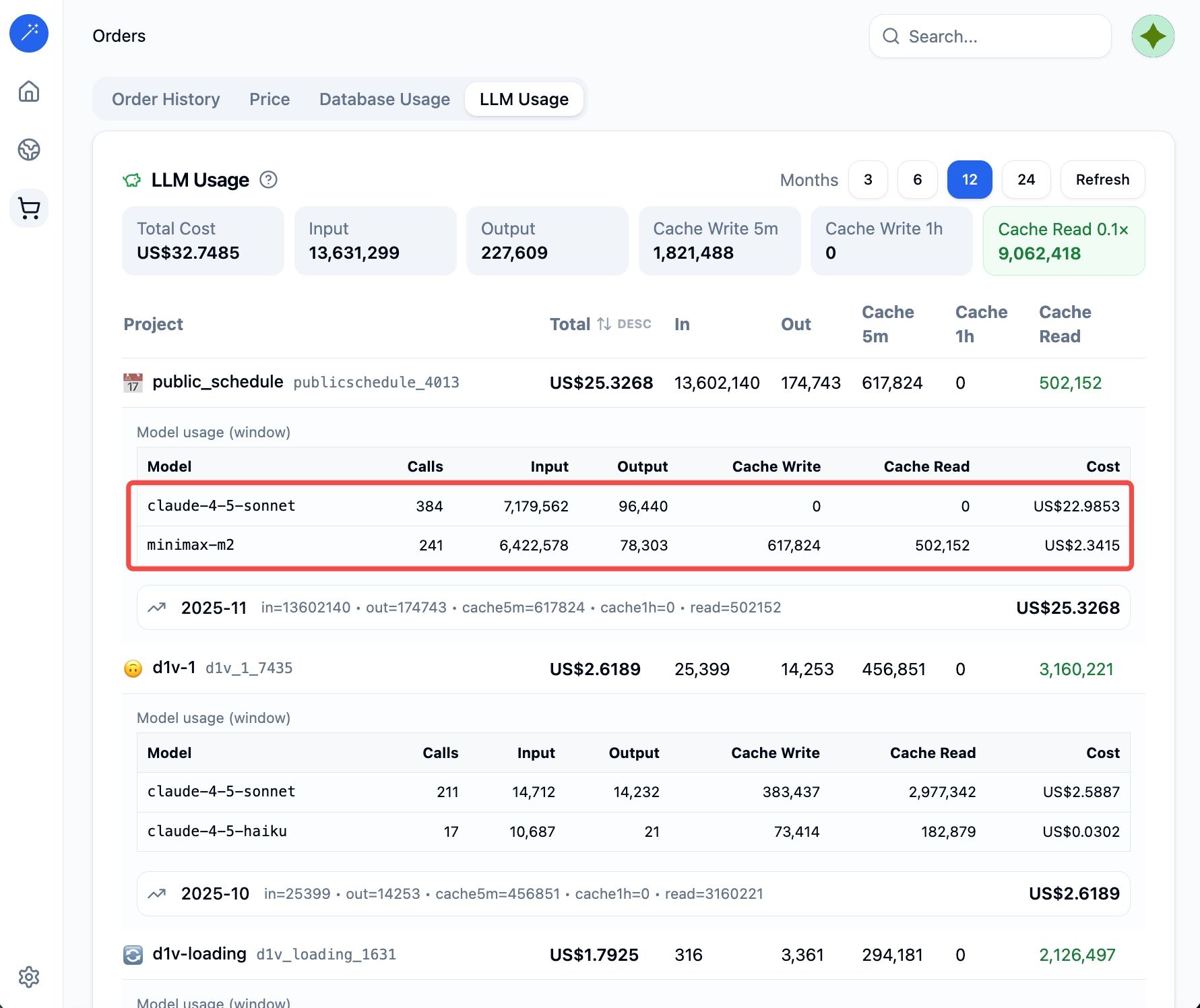
Task: Switch to the Database Usage tab
Action: [384, 99]
